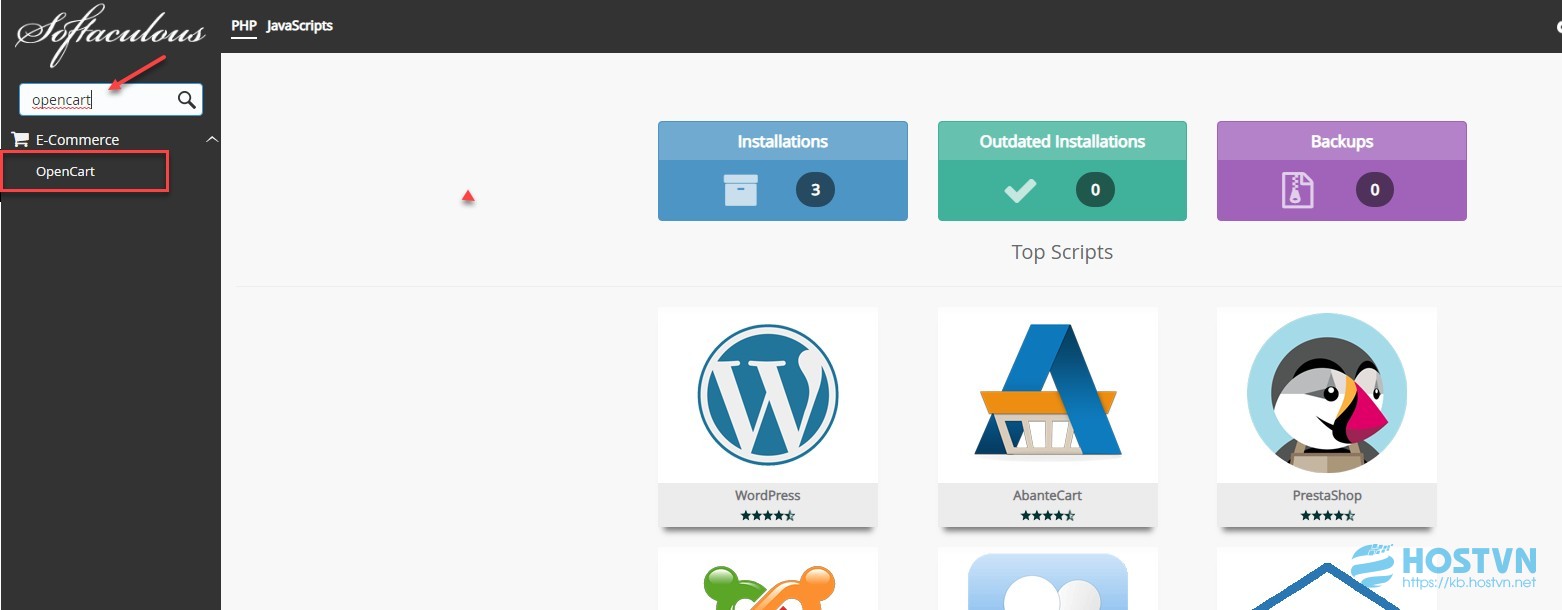1562x610 pixels.
Task: Open OpenCart in the sidebar
Action: (x=66, y=172)
